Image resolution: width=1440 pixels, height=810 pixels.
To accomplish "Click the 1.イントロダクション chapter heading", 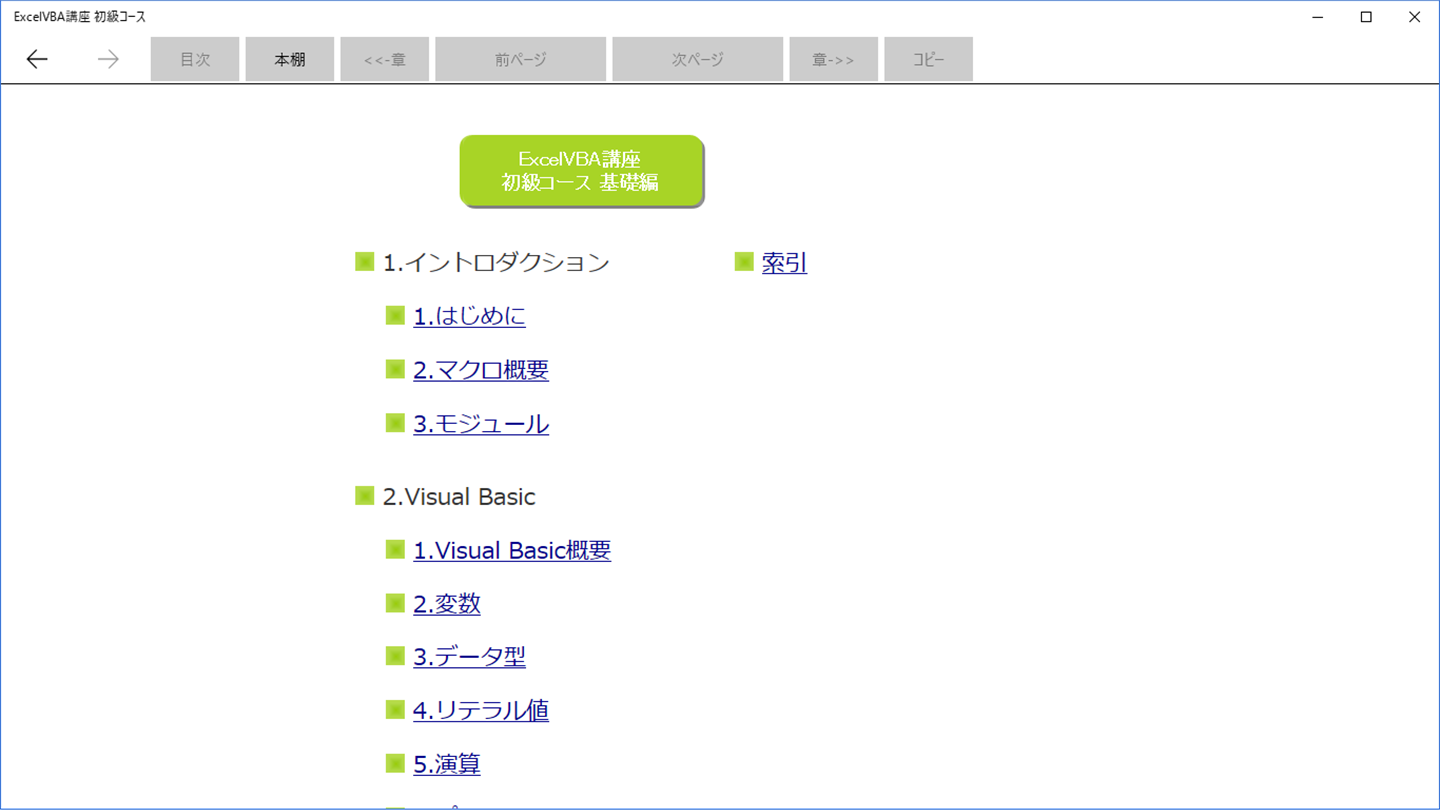I will [496, 263].
